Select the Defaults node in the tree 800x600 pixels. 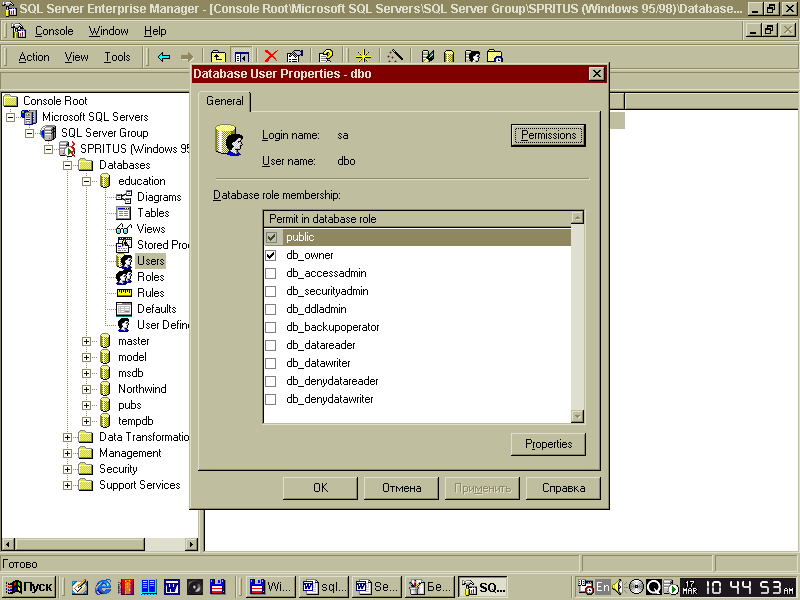[x=157, y=309]
